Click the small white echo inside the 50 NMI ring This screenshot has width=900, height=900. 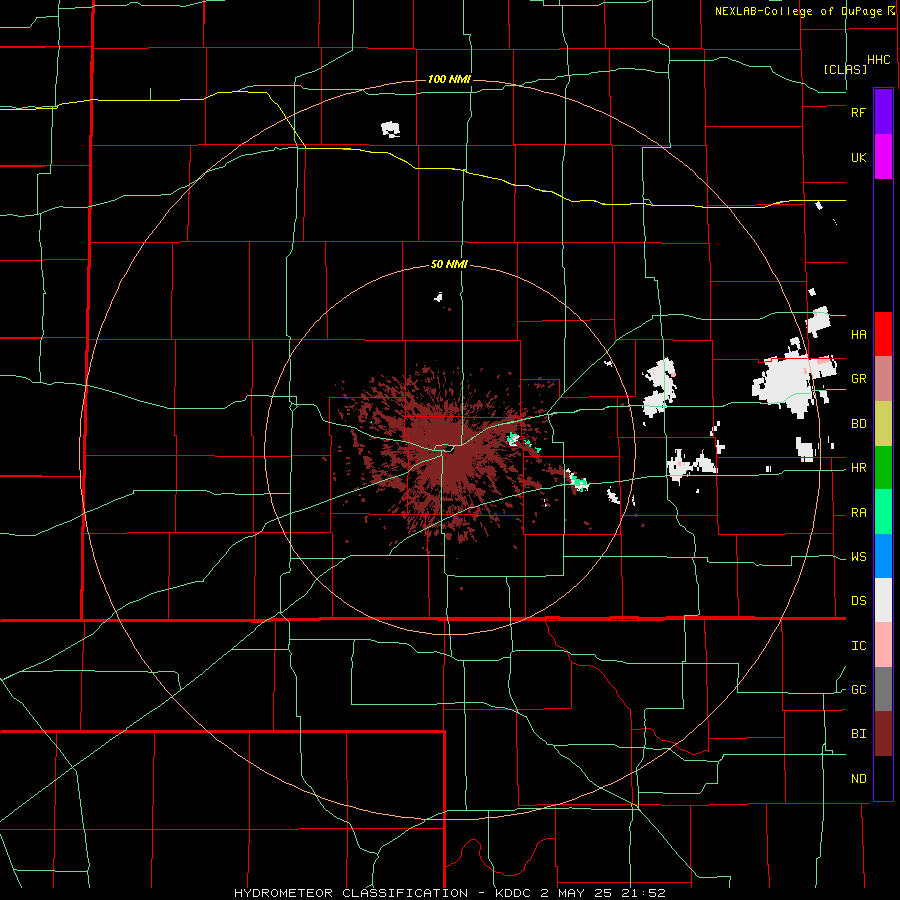coord(439,297)
